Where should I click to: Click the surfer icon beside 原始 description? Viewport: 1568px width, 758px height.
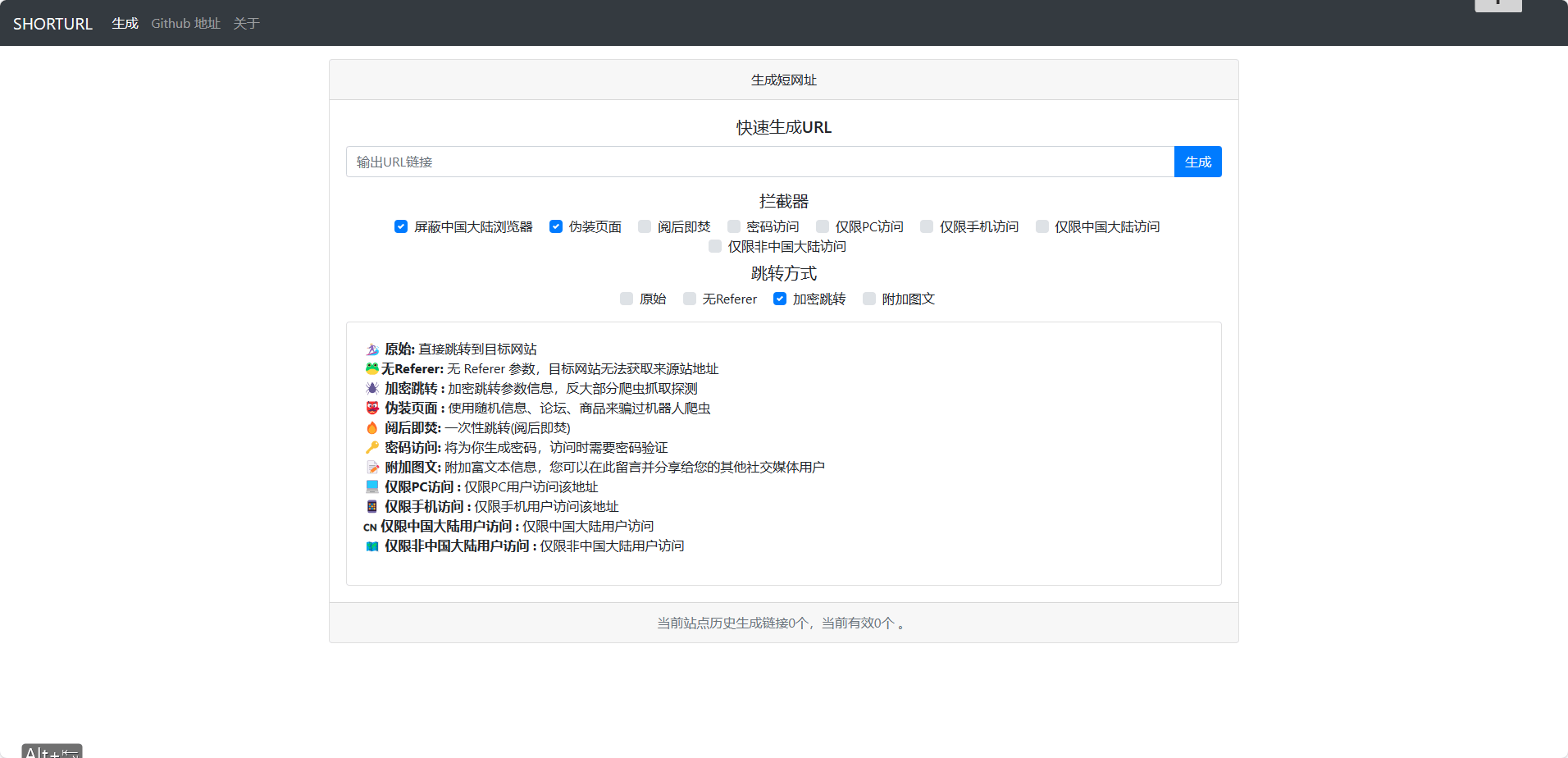[371, 348]
